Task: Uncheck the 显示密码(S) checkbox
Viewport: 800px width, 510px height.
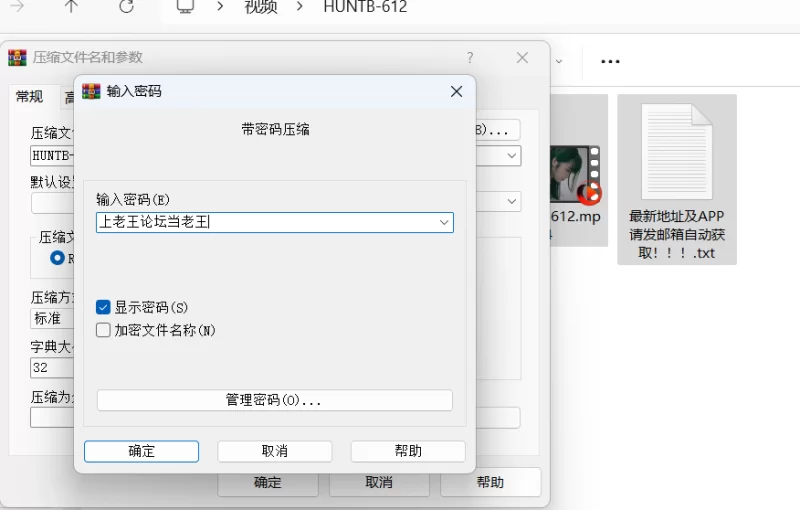Action: tap(103, 307)
